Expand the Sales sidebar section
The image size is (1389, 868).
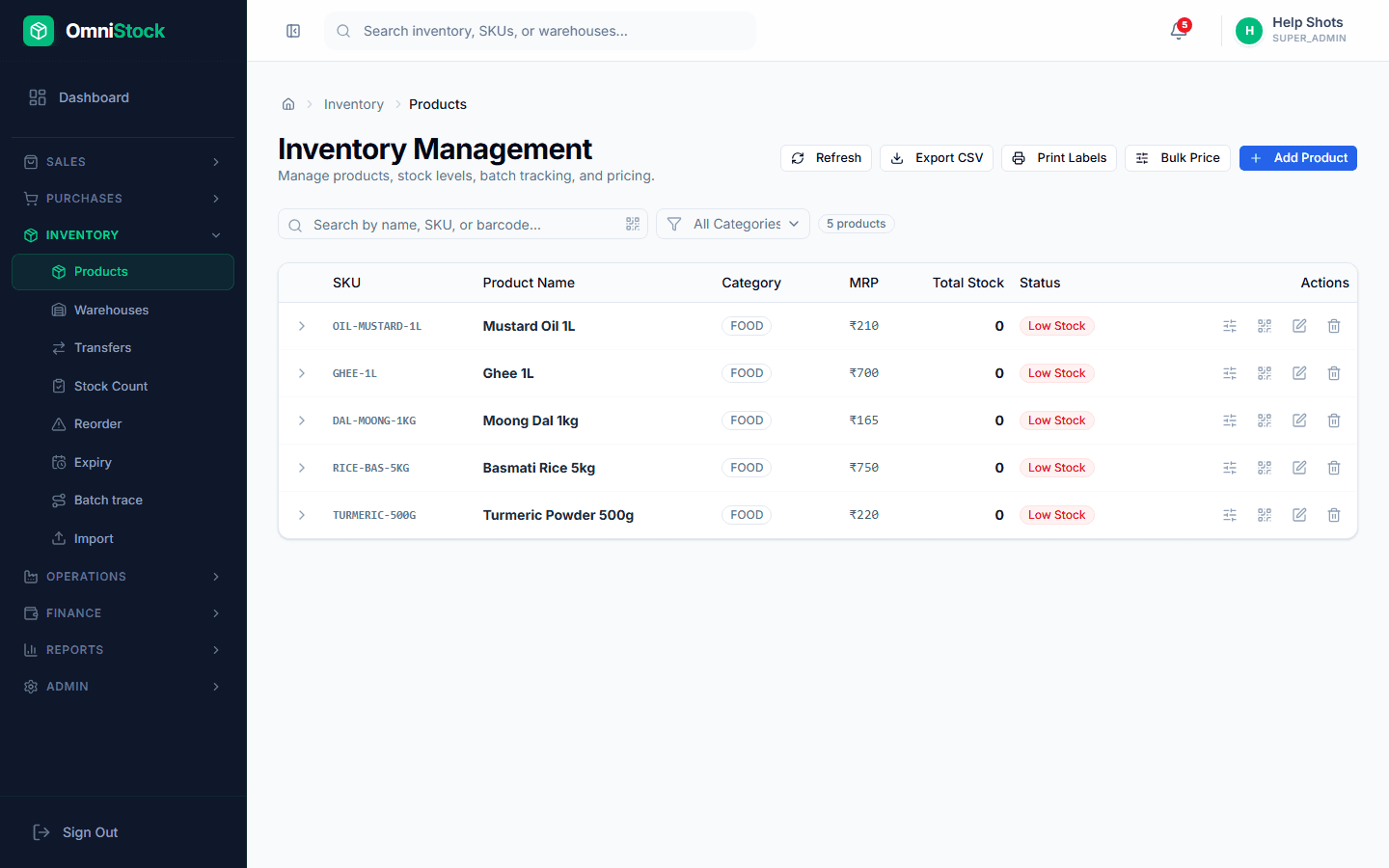point(123,162)
